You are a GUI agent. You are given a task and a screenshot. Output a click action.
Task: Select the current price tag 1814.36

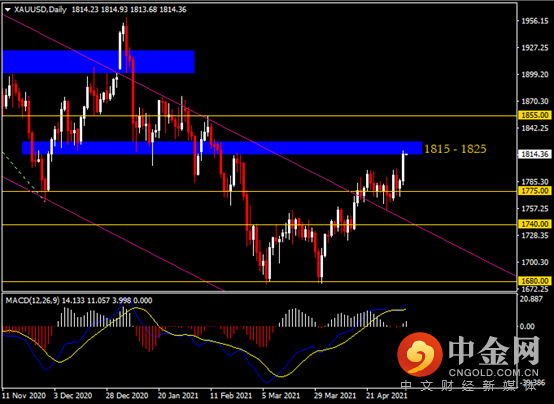point(535,154)
